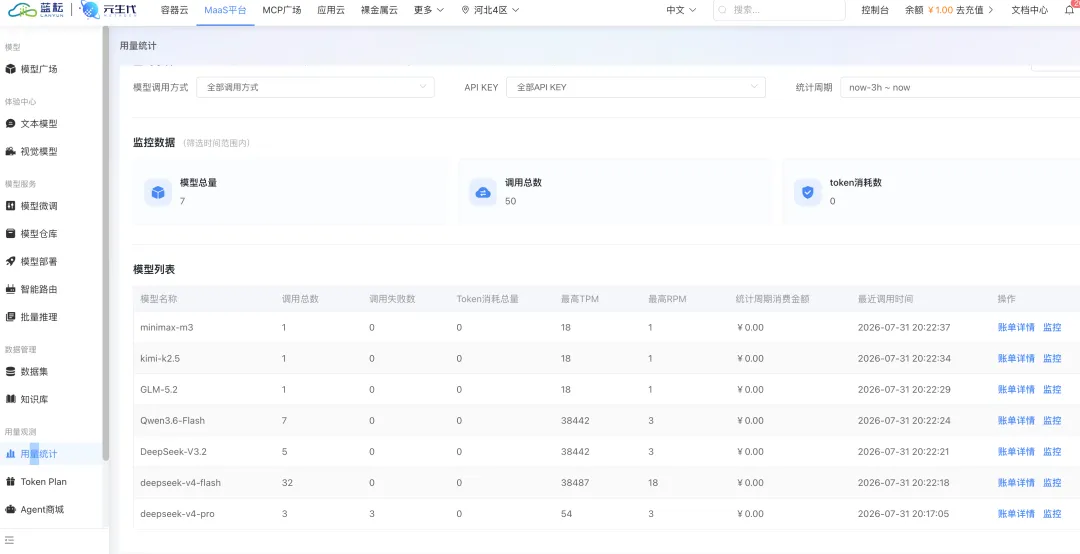Click the 2026-07-31 20:17:05 timestamp
Viewport: 1080px width, 554px height.
tap(904, 513)
